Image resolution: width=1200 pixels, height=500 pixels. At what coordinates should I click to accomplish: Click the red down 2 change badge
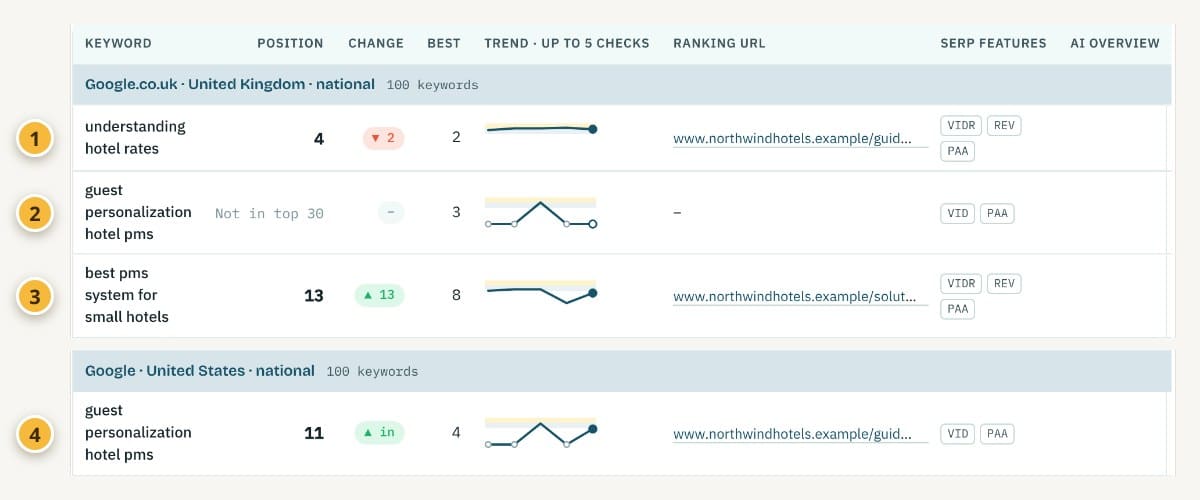[383, 138]
